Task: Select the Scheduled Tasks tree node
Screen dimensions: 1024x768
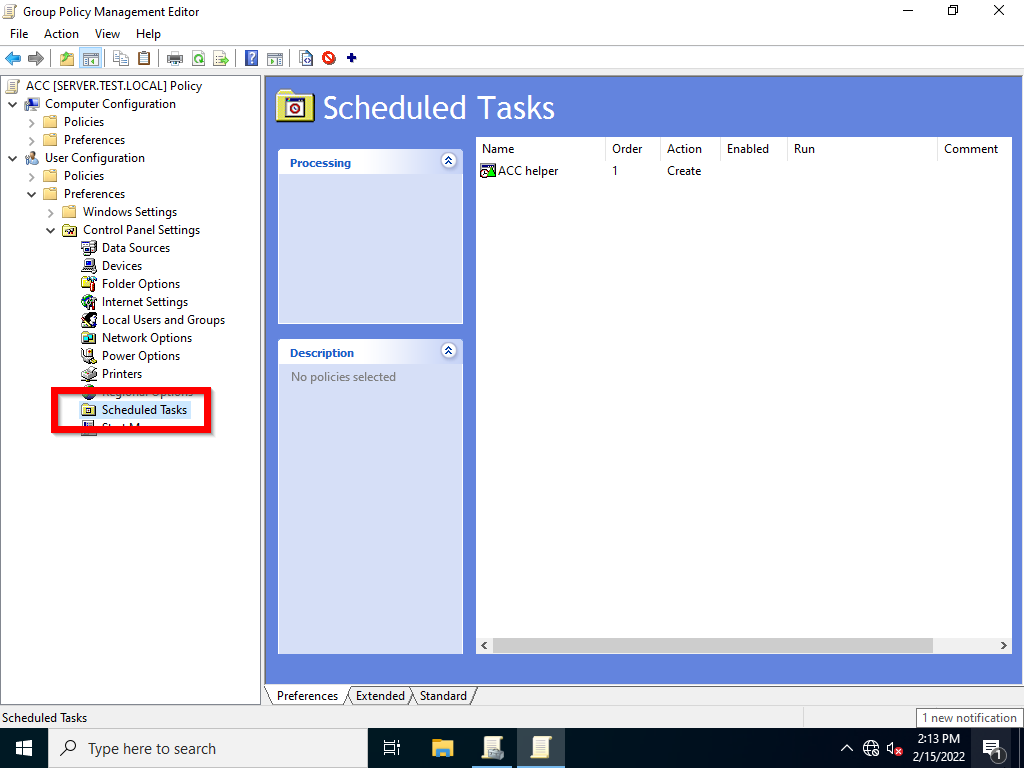Action: [x=144, y=410]
